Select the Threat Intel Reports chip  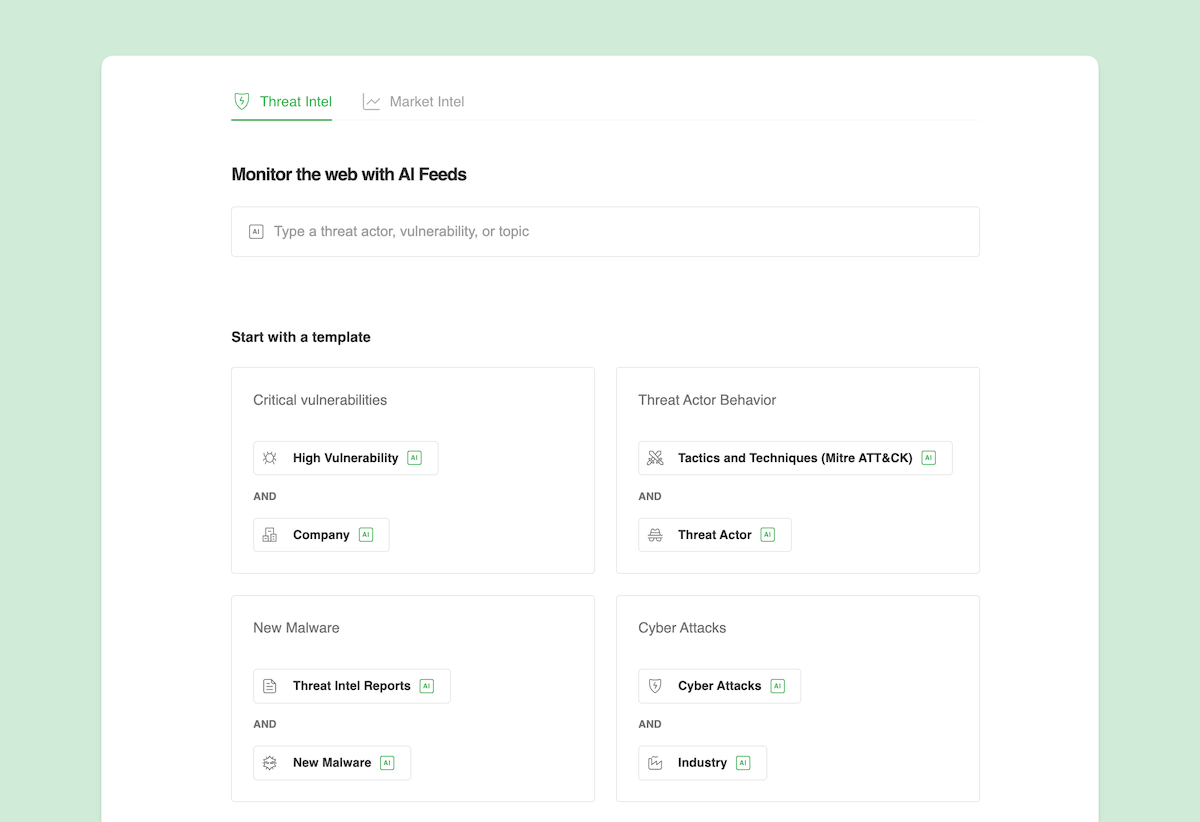point(352,686)
